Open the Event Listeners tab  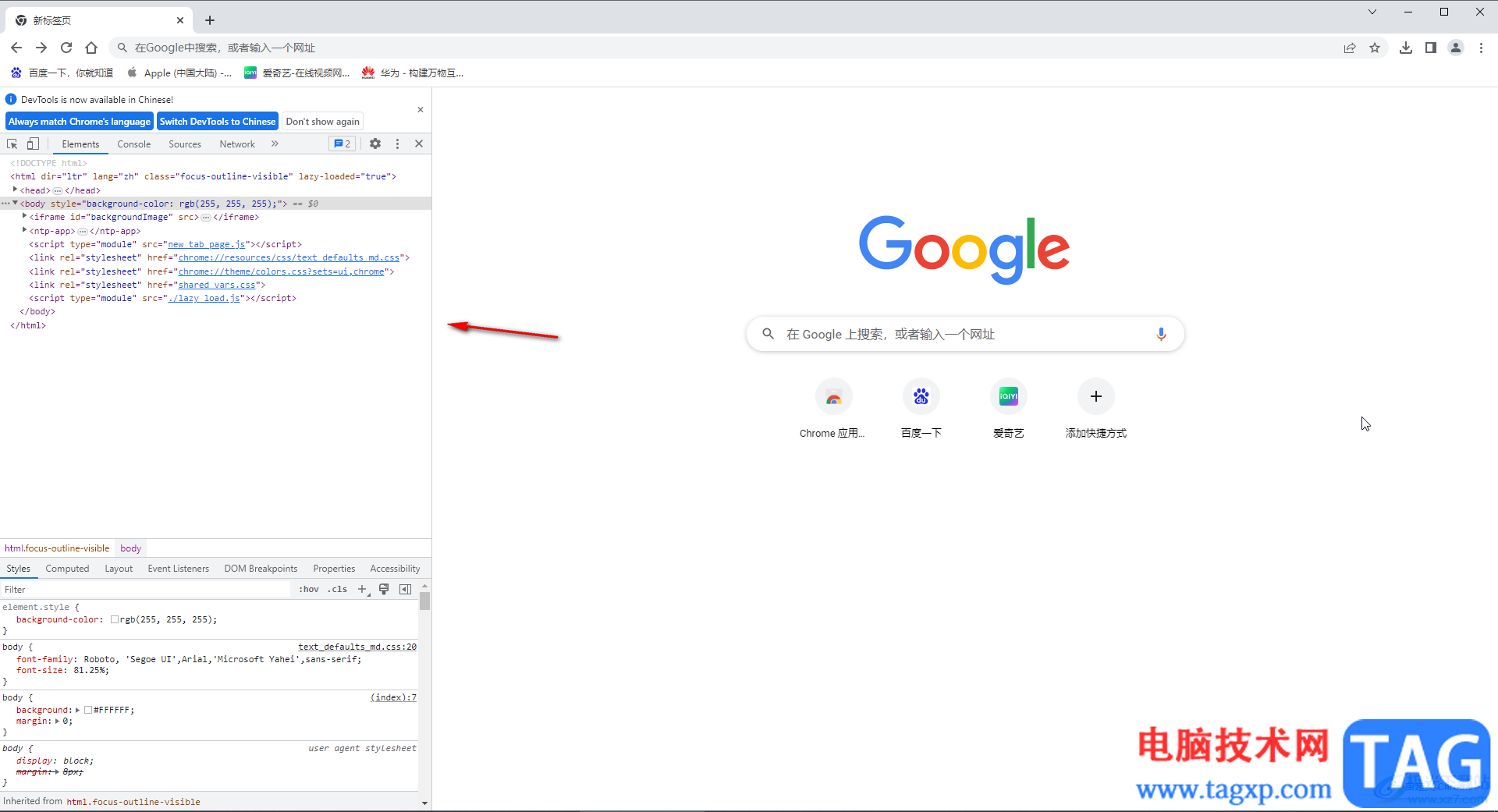[x=178, y=569]
